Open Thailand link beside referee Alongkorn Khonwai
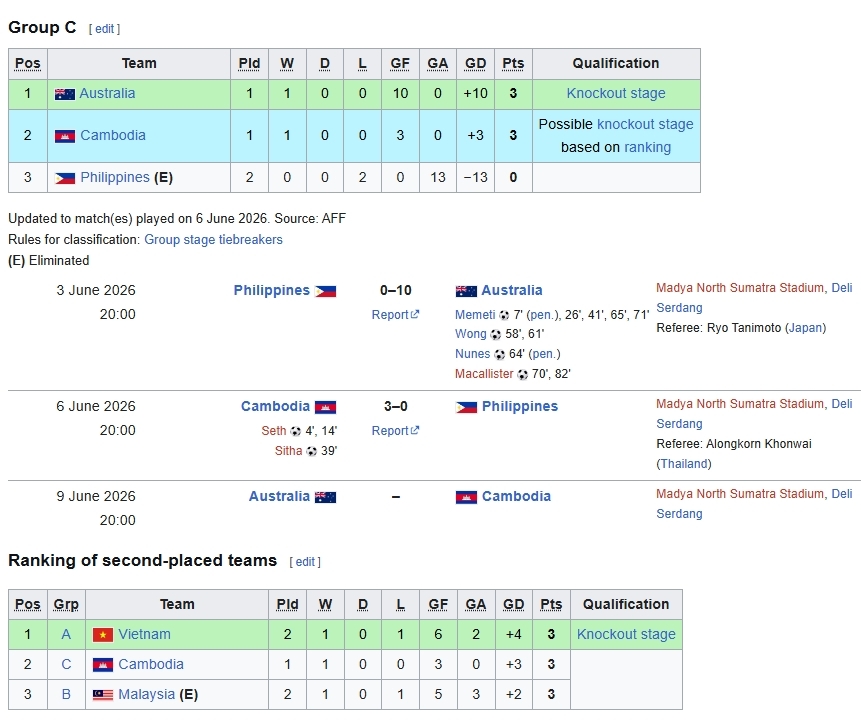 684,464
